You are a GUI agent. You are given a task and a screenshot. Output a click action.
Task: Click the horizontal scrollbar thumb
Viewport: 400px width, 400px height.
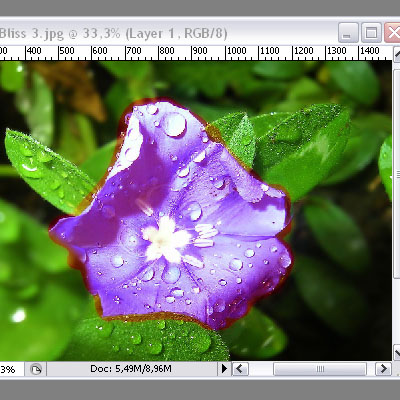coord(320,369)
